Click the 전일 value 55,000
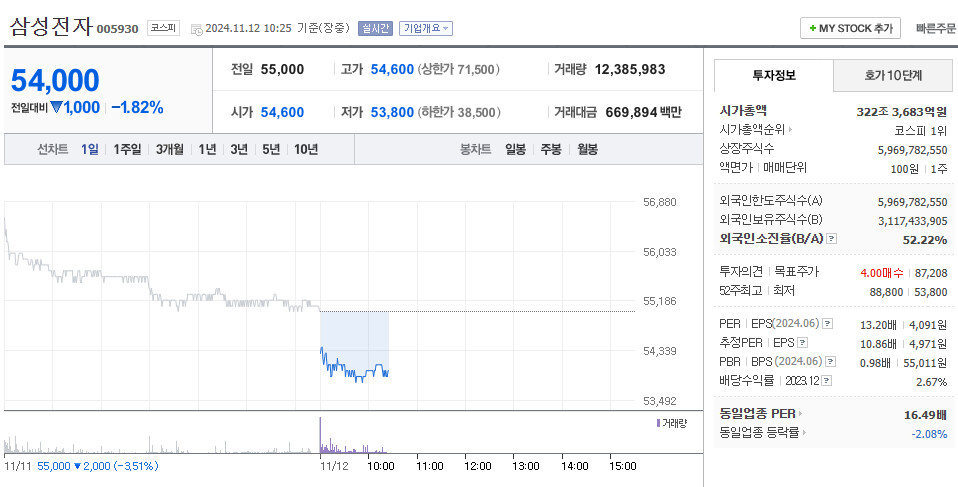Image resolution: width=958 pixels, height=487 pixels. [x=282, y=70]
